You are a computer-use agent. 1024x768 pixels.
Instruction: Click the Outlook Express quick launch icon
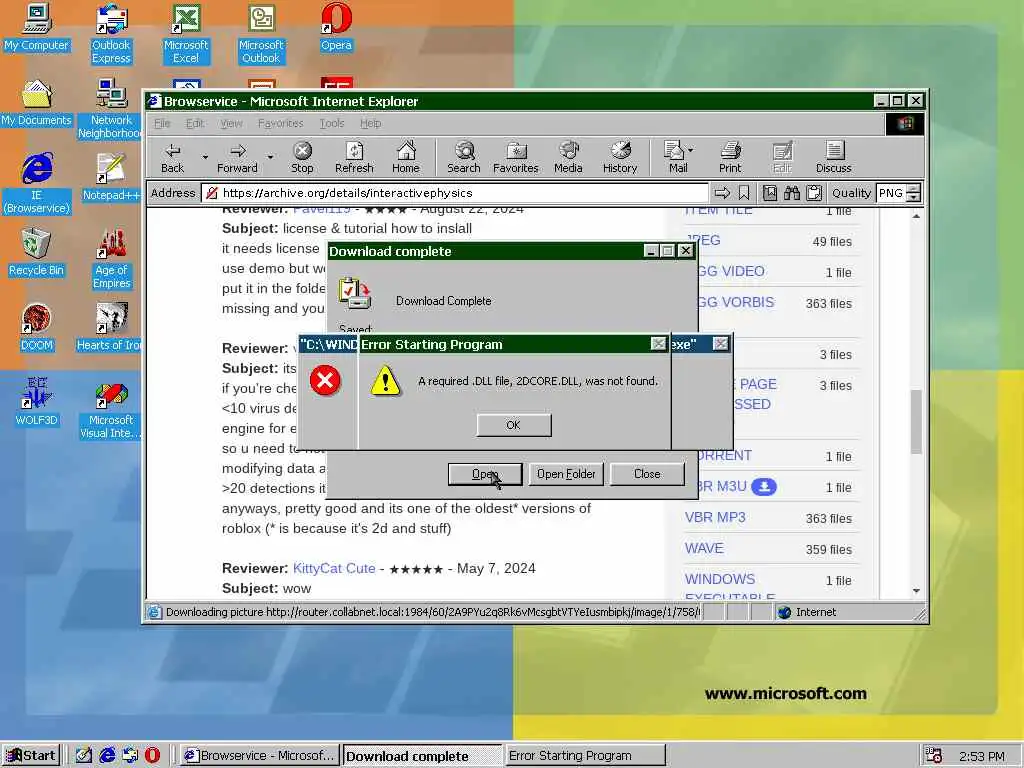[130, 756]
